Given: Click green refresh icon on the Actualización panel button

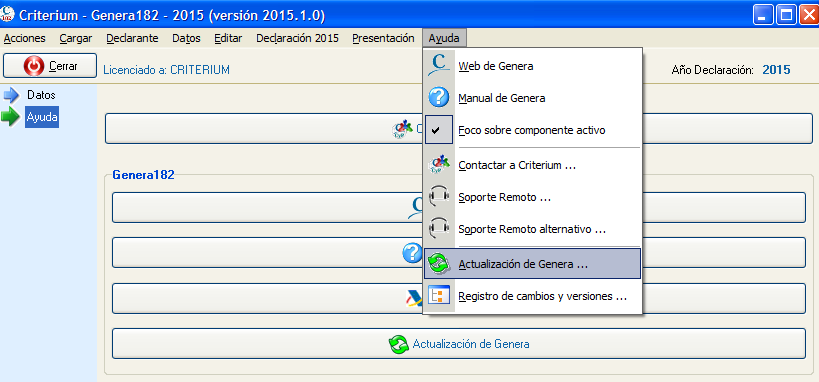Looking at the screenshot, I should (x=399, y=344).
